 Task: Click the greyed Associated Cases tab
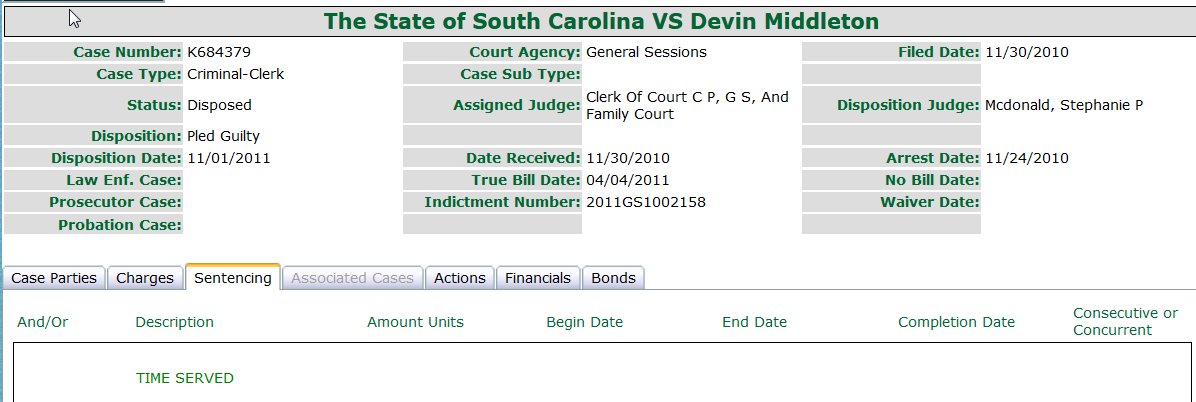(x=352, y=278)
